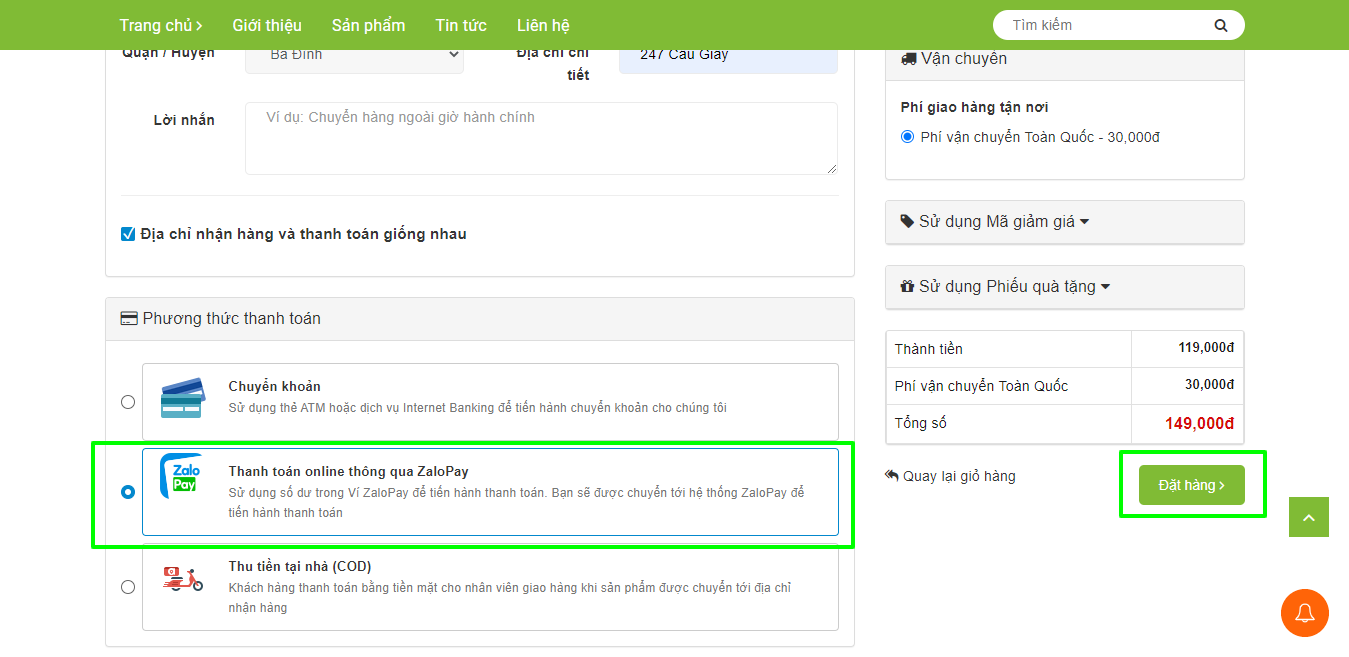Click the scroll-to-top arrow button
1349x657 pixels.
click(x=1309, y=517)
